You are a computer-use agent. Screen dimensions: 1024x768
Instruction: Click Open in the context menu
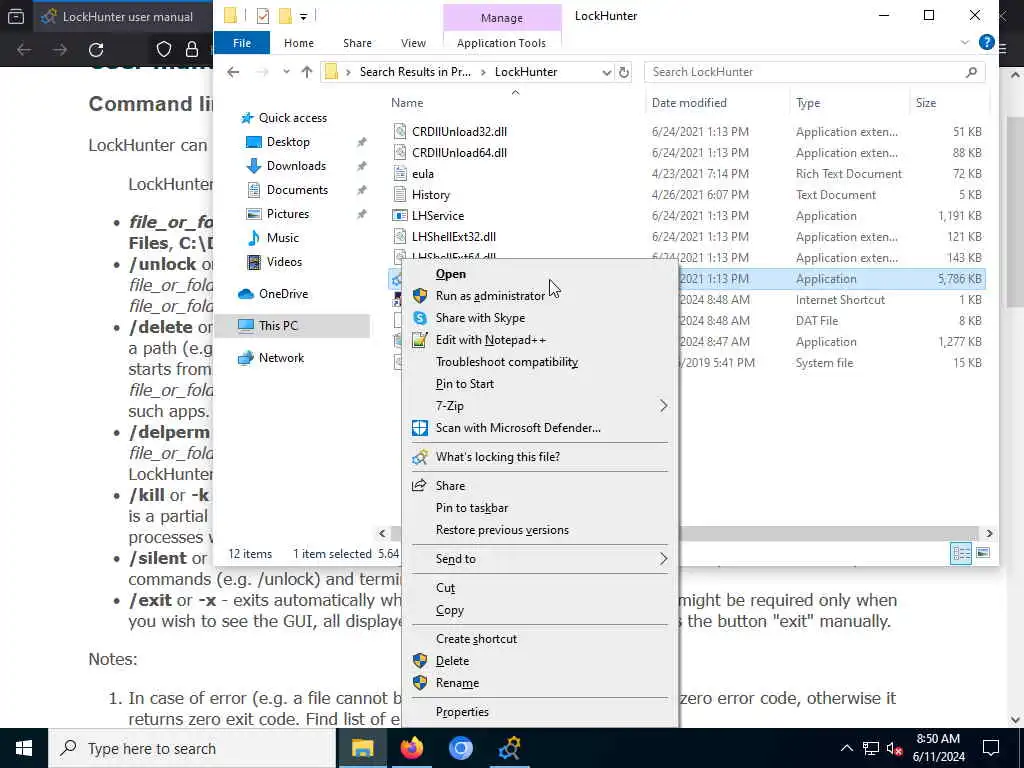450,274
